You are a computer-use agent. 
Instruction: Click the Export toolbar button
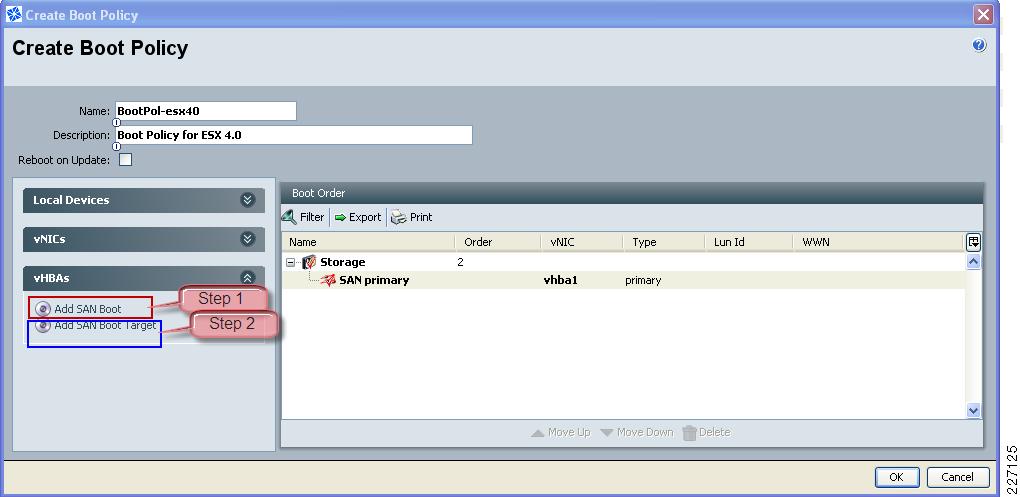click(358, 217)
